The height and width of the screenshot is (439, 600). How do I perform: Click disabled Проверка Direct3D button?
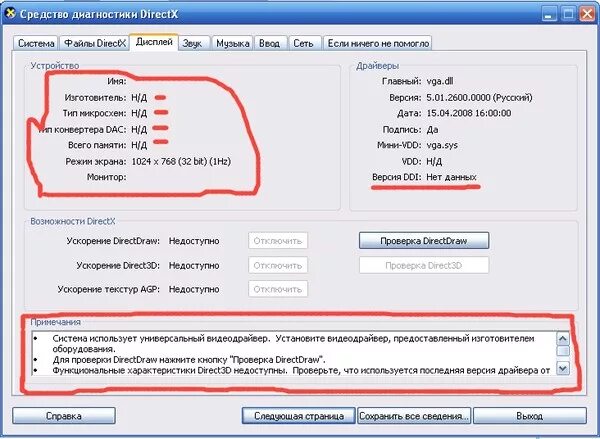pos(424,265)
